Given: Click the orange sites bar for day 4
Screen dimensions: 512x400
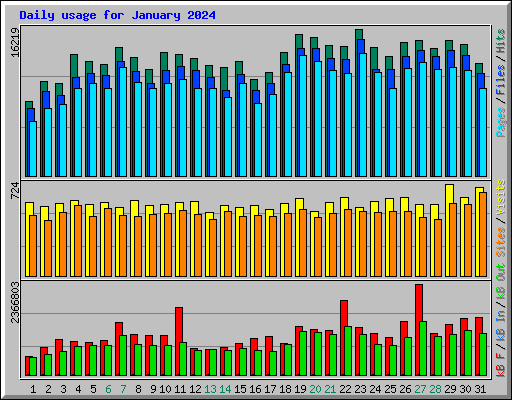Looking at the screenshot, I should (78, 241).
